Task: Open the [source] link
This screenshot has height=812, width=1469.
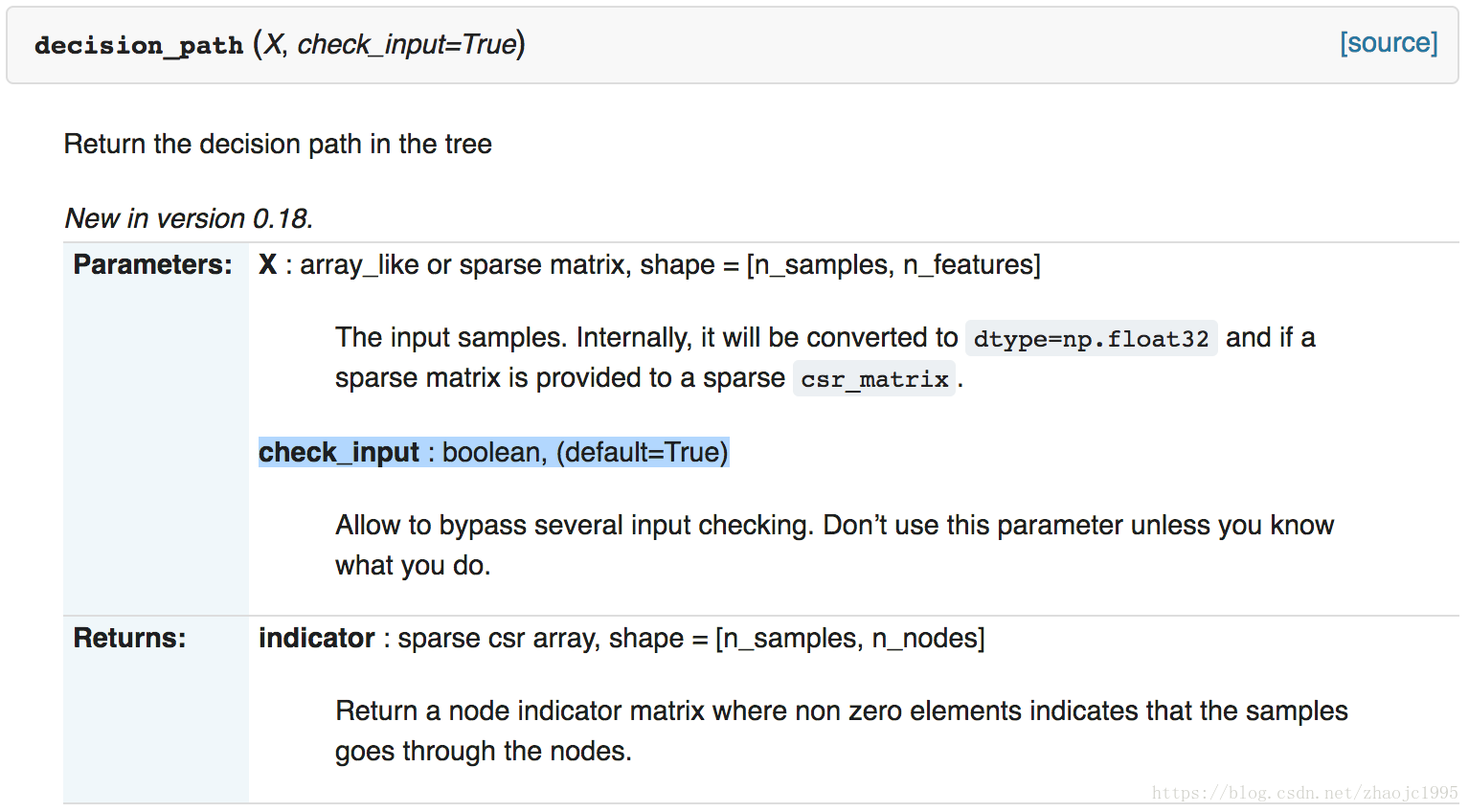Action: [1389, 43]
